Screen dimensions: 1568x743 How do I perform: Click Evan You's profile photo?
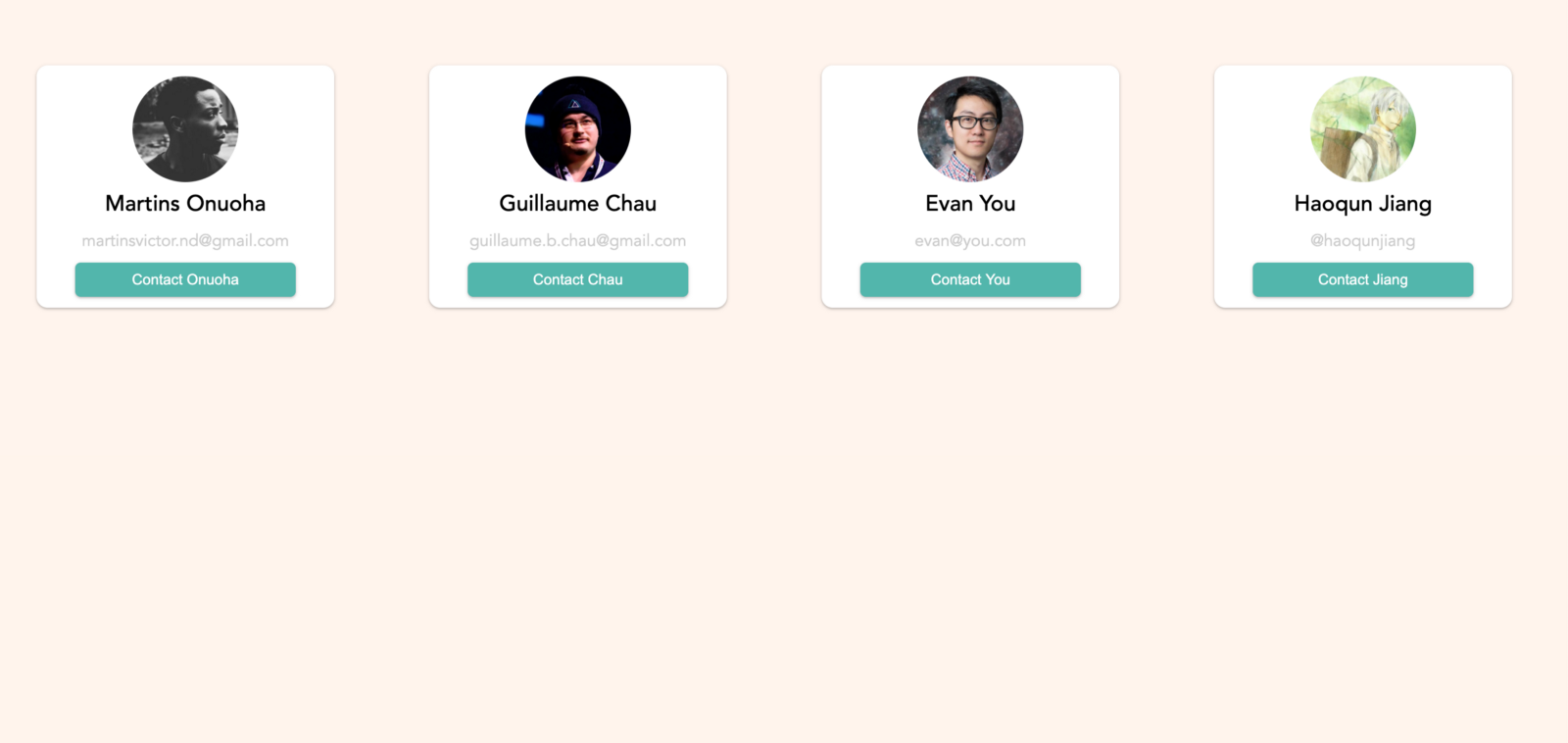(x=970, y=129)
